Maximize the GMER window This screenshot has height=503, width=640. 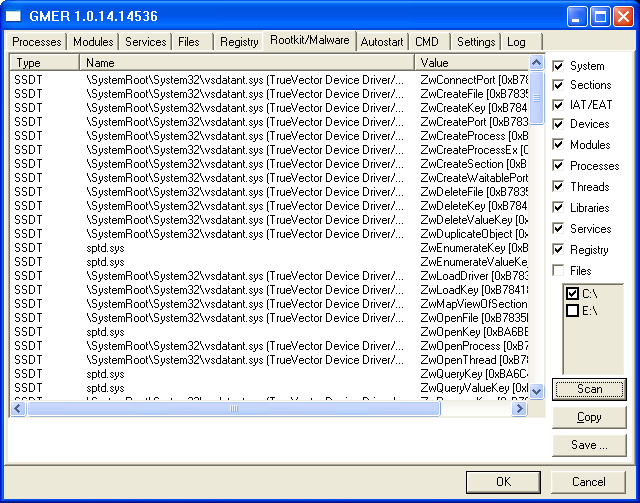600,16
